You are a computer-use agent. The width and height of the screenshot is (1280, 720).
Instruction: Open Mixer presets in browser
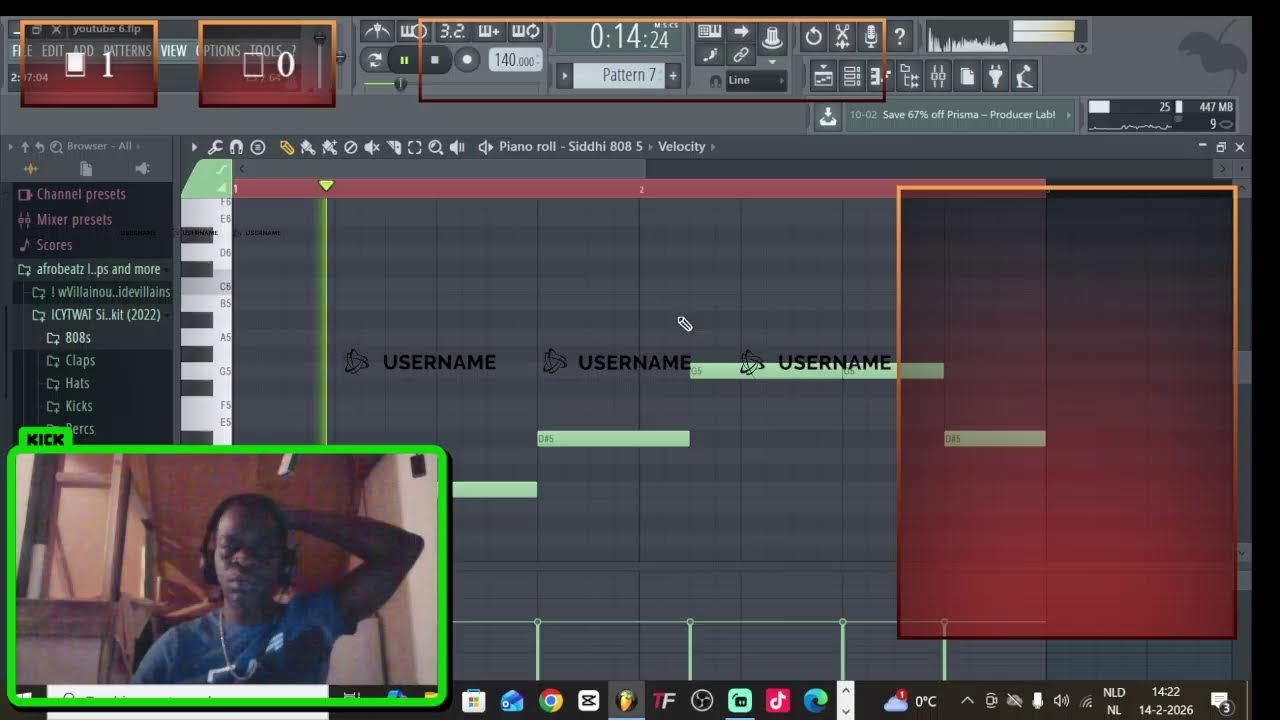tap(74, 219)
